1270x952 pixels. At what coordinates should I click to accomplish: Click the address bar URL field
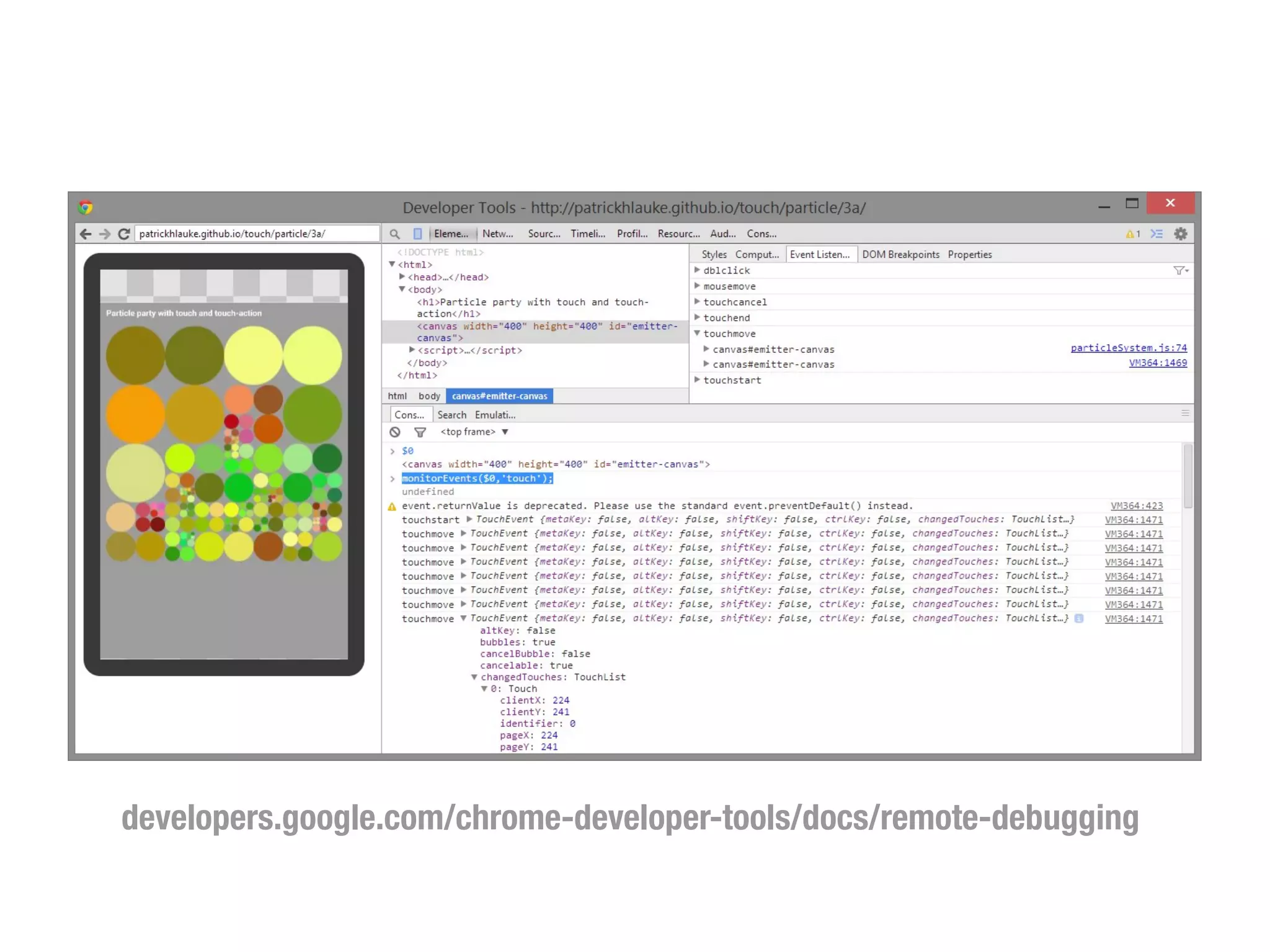point(257,234)
